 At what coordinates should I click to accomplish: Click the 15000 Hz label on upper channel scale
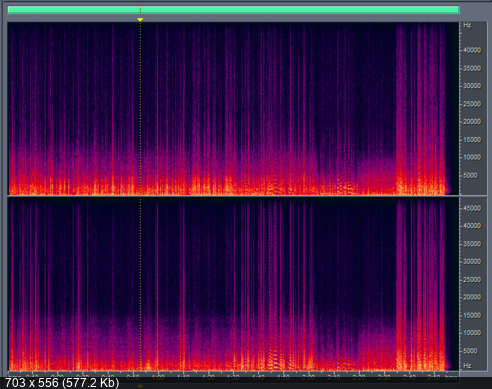[x=472, y=140]
